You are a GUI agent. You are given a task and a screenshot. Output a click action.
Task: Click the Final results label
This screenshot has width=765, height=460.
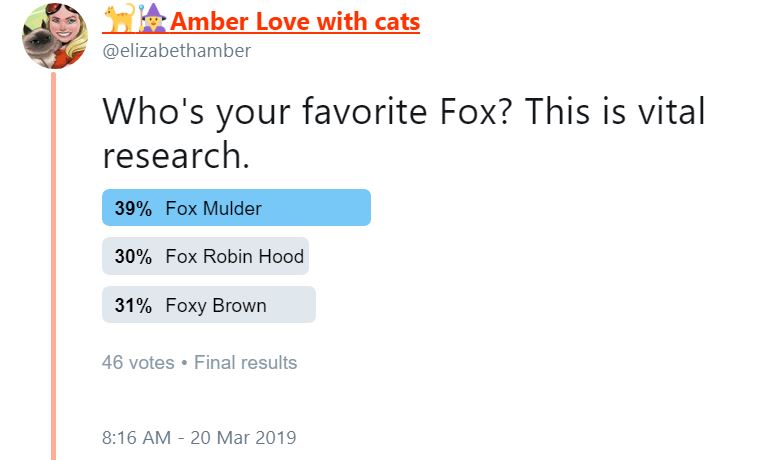pyautogui.click(x=245, y=362)
